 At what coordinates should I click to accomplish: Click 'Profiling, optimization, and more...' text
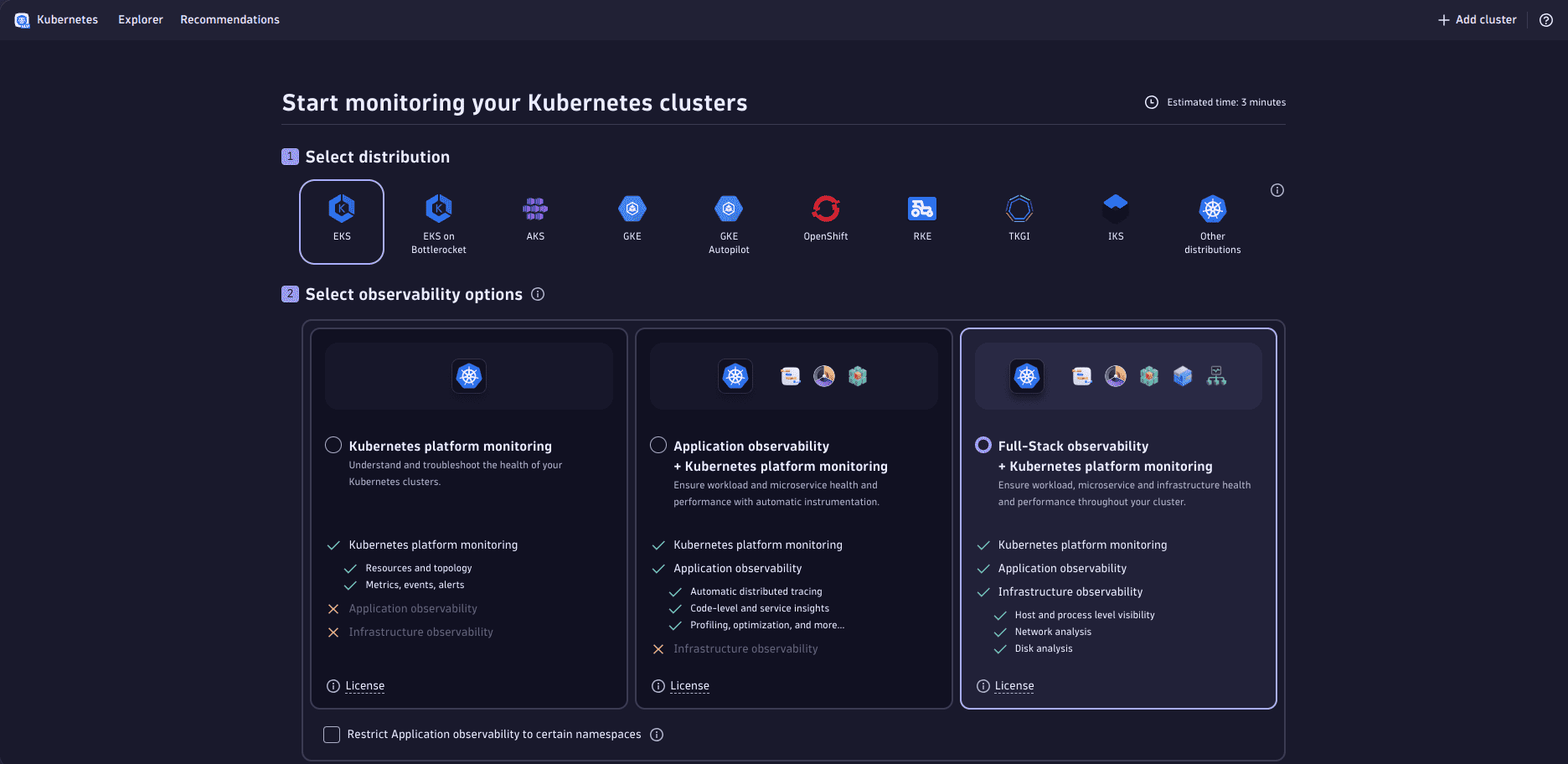point(767,625)
